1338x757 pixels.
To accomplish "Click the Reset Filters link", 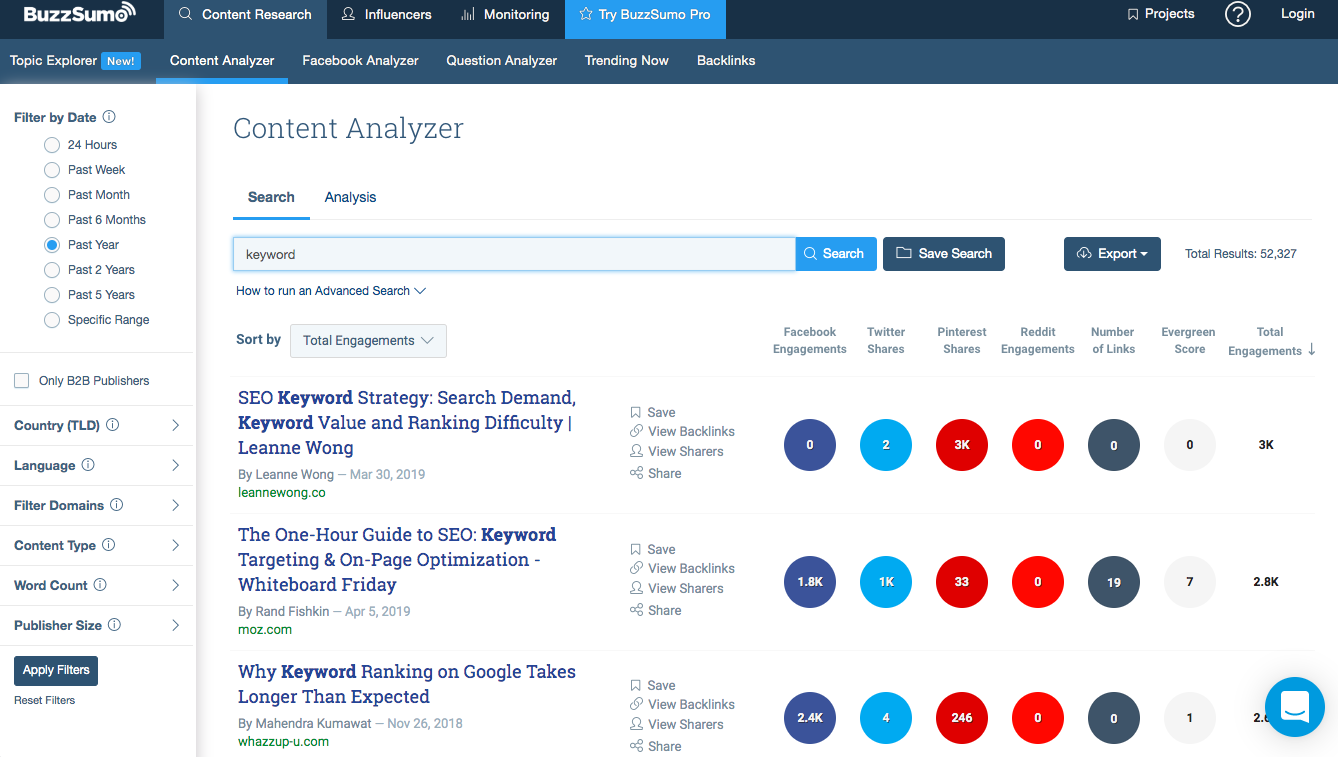I will pos(45,700).
